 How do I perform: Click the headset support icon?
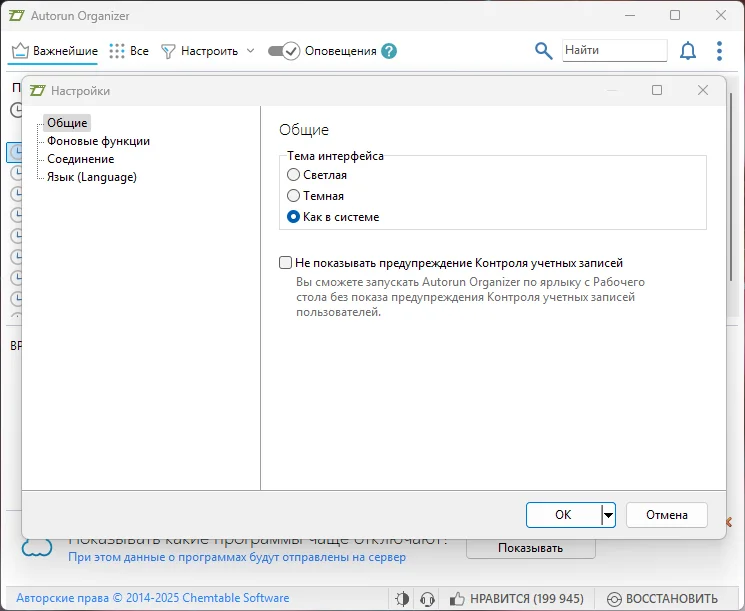(x=427, y=599)
